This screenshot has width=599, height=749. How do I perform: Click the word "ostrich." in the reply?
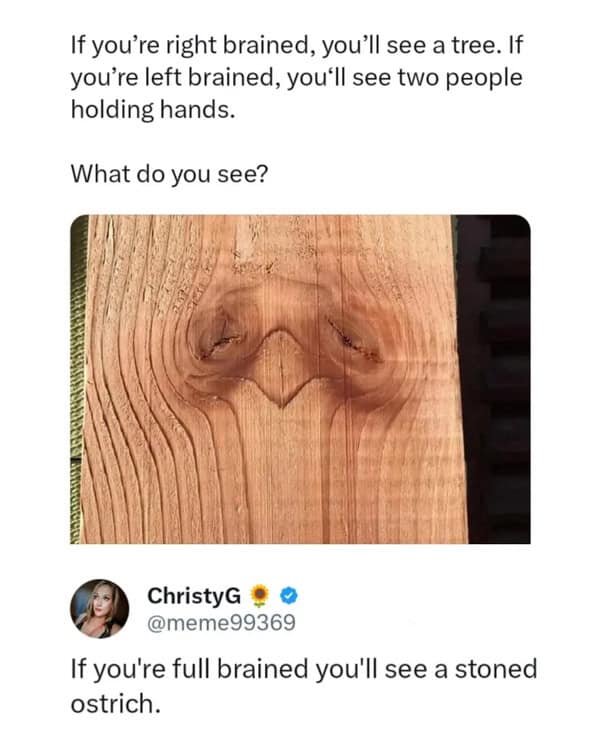click(116, 704)
